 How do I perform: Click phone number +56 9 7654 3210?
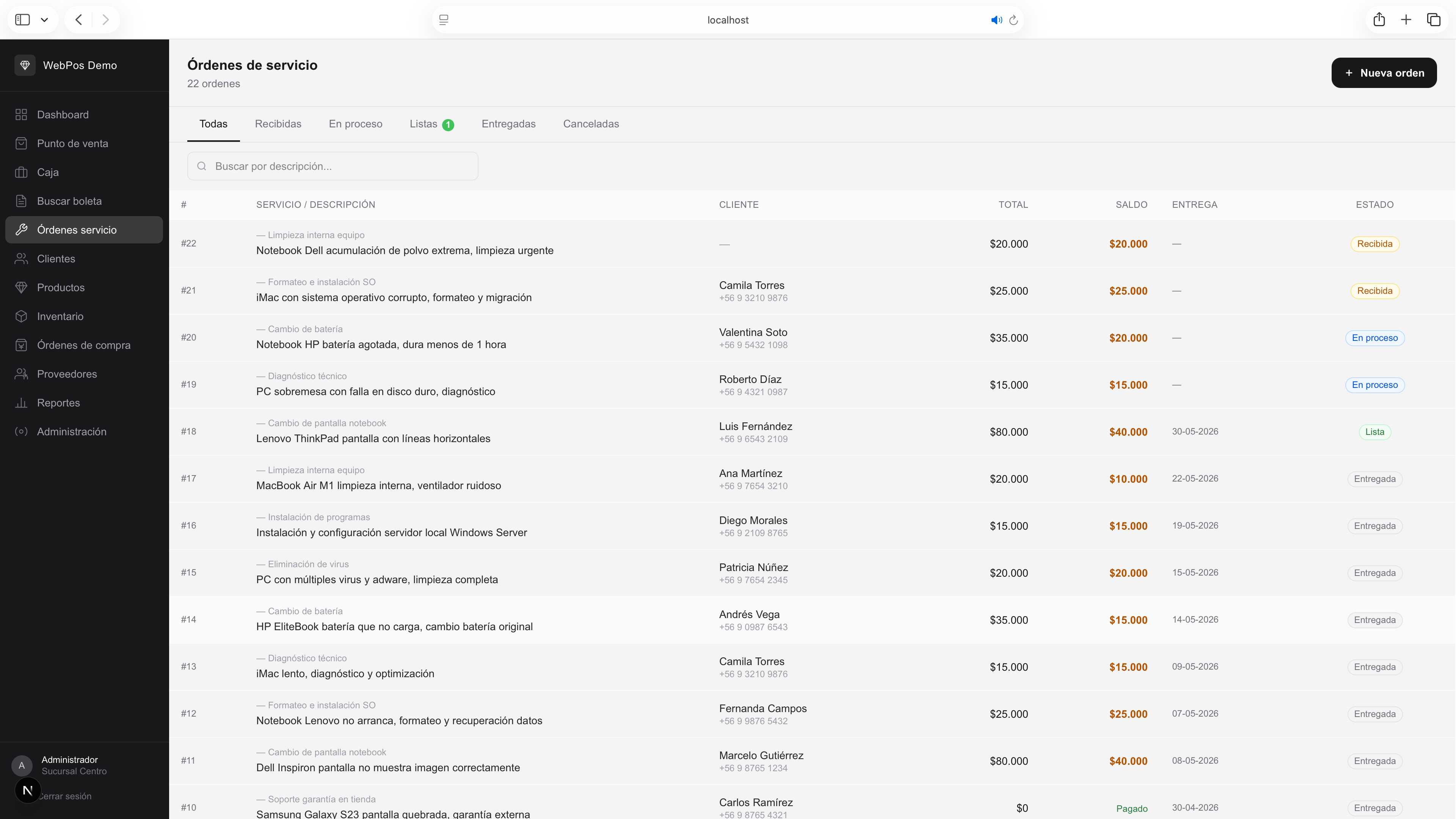point(753,486)
